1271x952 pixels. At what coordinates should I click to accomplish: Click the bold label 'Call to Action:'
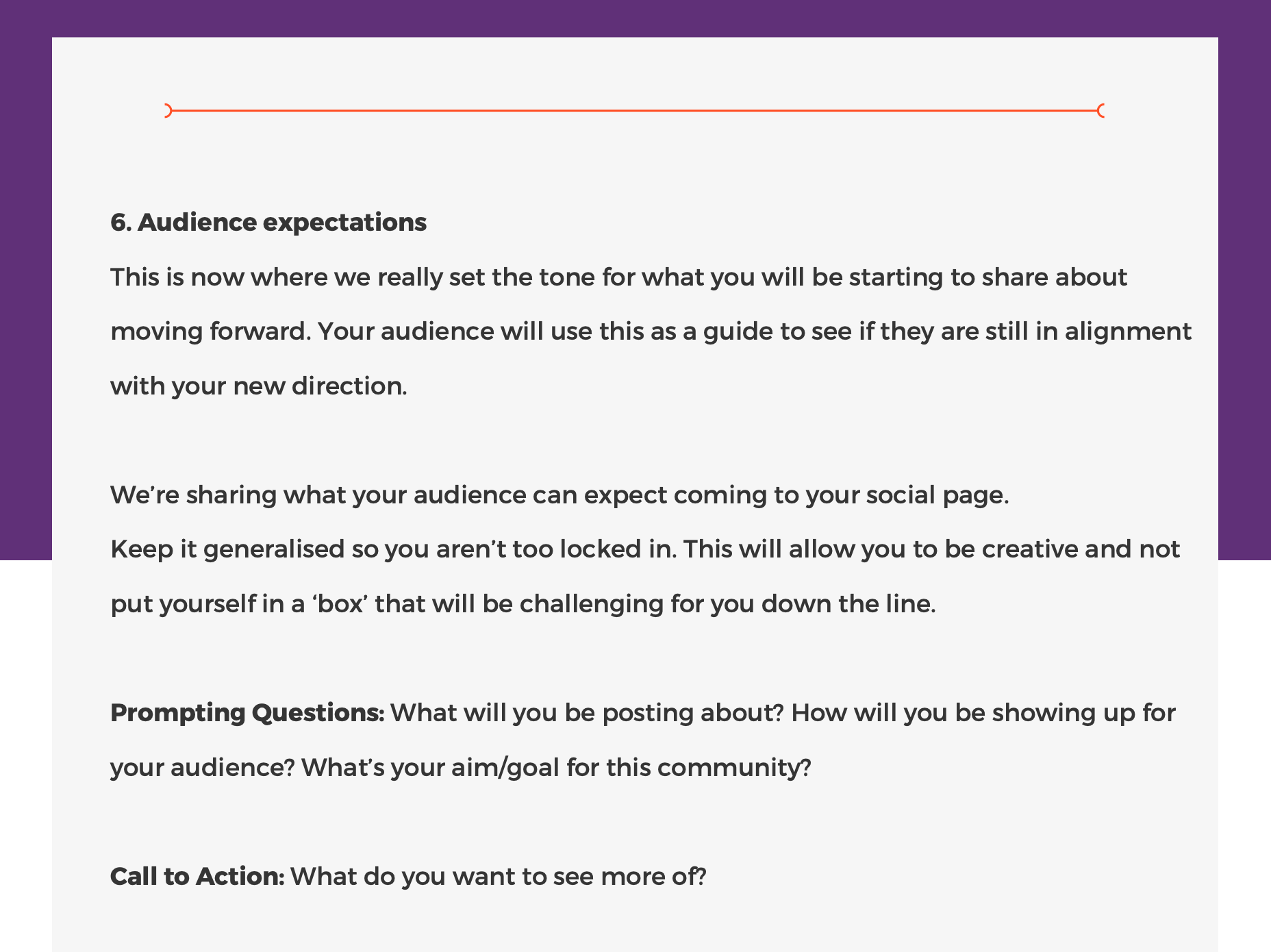[197, 877]
